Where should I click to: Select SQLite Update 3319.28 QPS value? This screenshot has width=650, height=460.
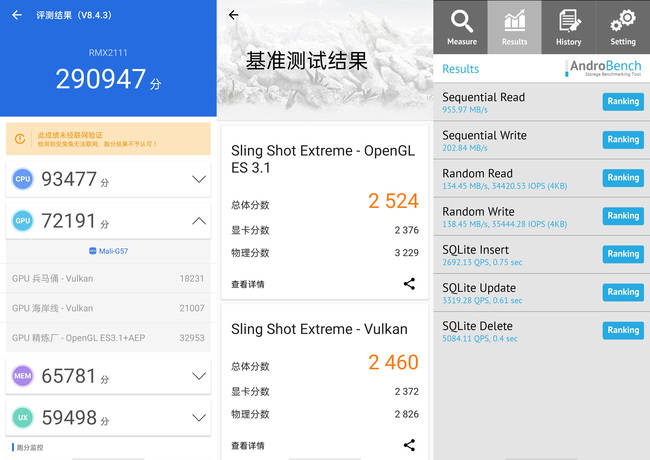(482, 300)
